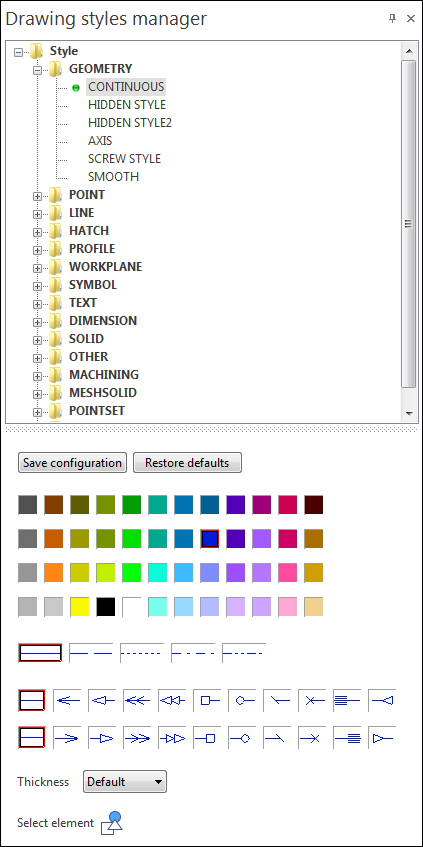This screenshot has height=847, width=423.
Task: Pin the Drawing styles manager panel
Action: click(x=393, y=18)
